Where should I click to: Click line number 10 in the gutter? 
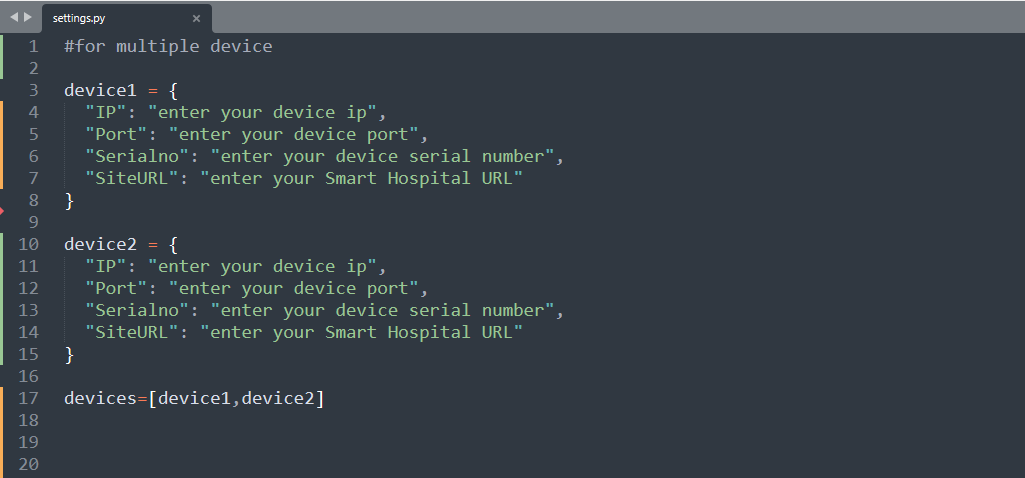pos(28,244)
